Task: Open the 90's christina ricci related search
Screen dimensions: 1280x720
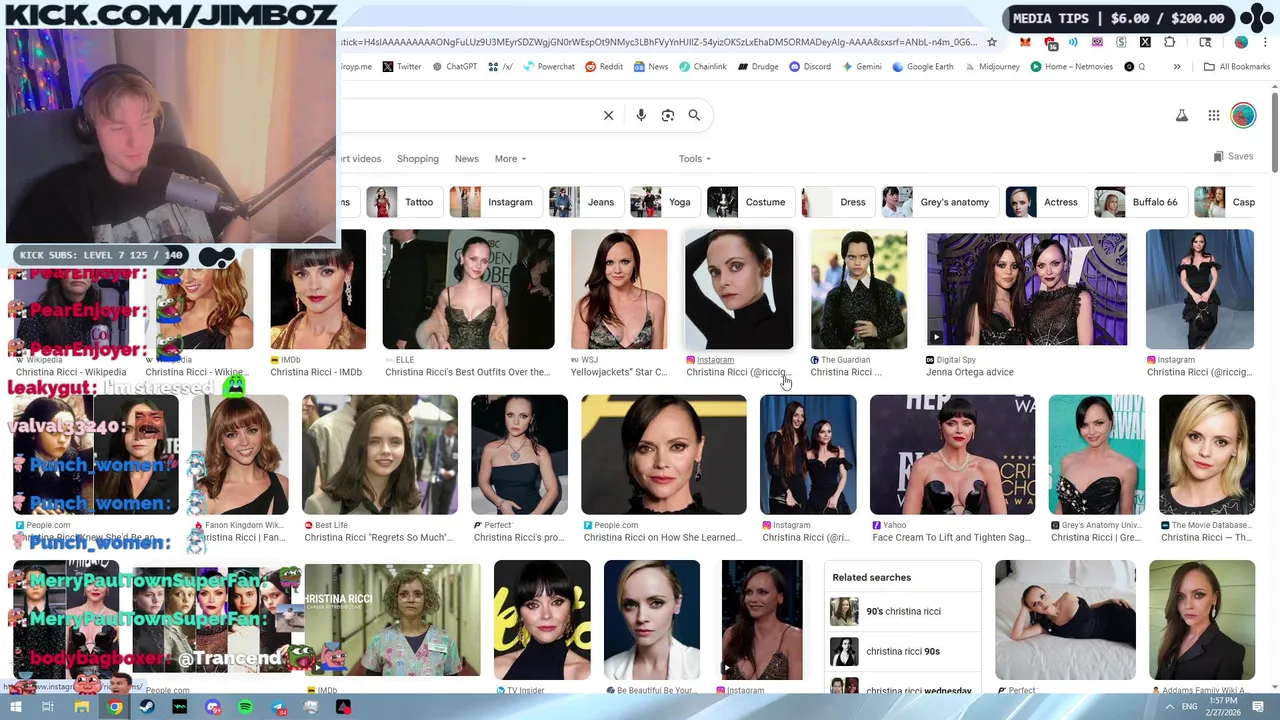Action: [905, 611]
